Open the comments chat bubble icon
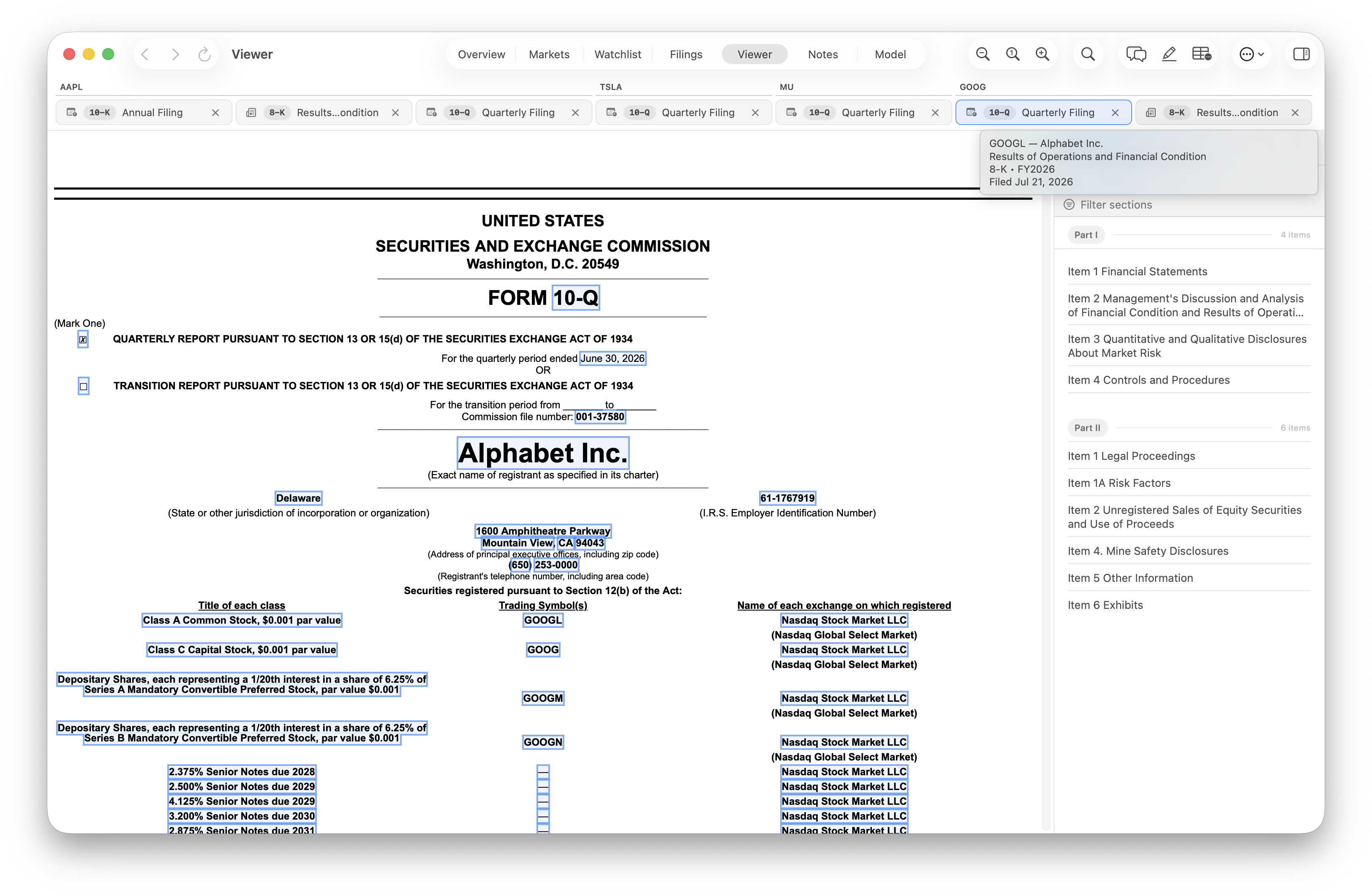 1135,54
